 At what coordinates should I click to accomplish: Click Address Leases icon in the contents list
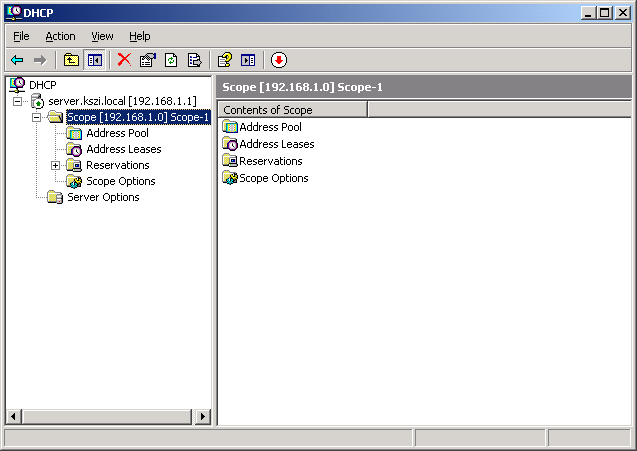pyautogui.click(x=230, y=144)
